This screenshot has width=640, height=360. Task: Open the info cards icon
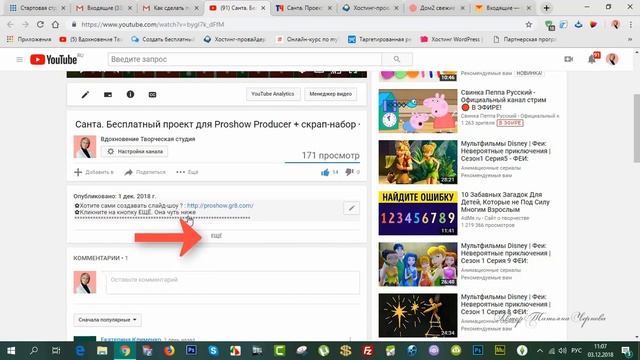pos(130,94)
